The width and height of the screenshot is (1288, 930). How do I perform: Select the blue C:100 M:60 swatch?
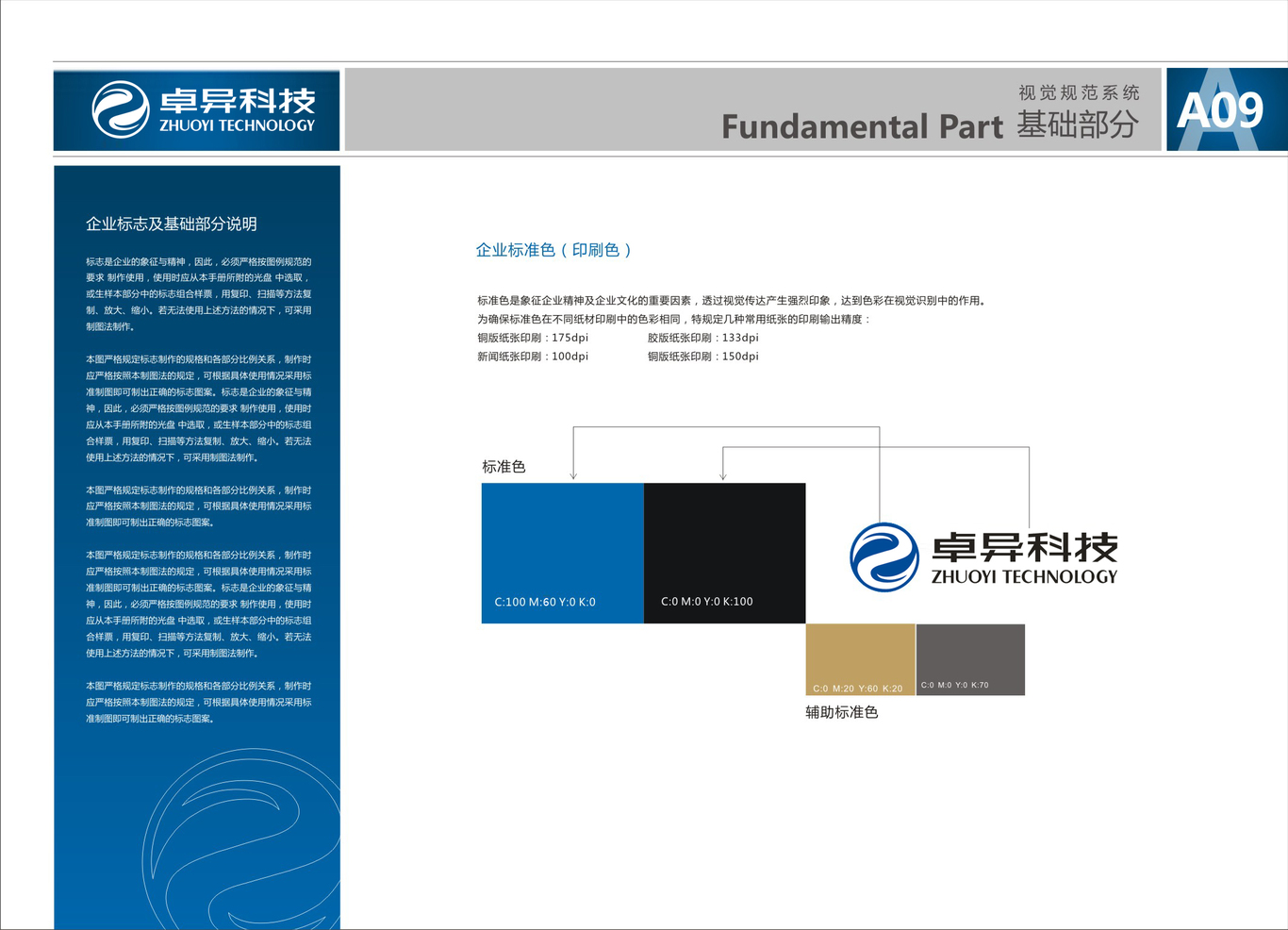563,553
